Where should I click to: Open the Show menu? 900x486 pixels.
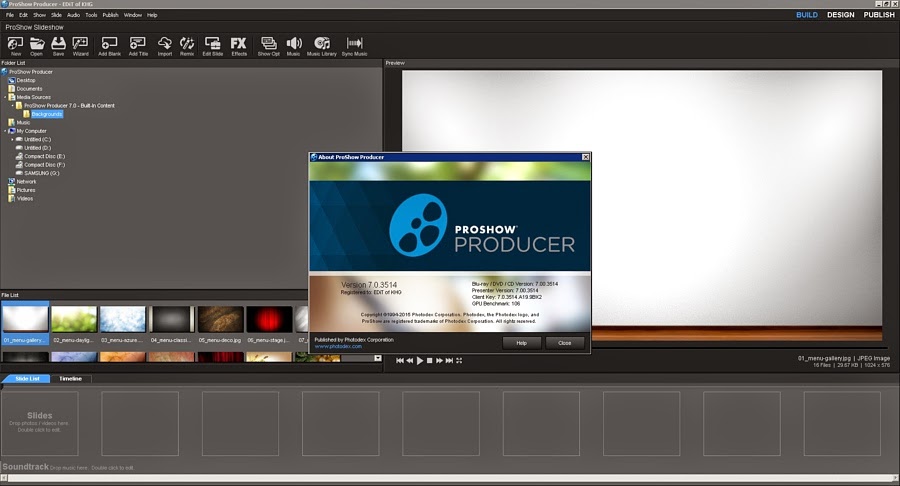tap(40, 15)
